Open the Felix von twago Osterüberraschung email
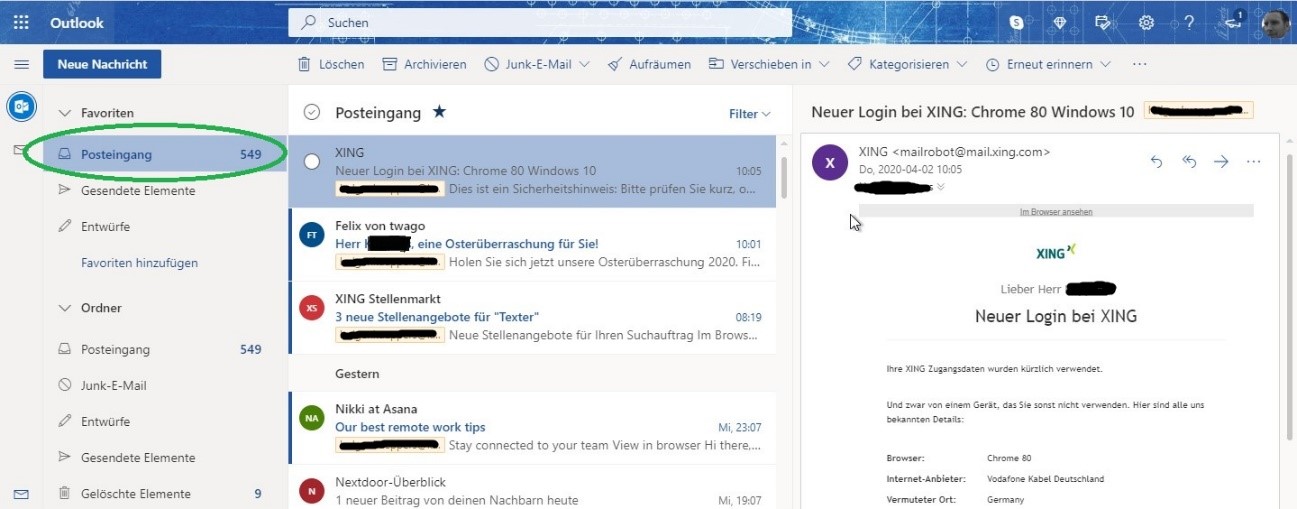 point(532,244)
